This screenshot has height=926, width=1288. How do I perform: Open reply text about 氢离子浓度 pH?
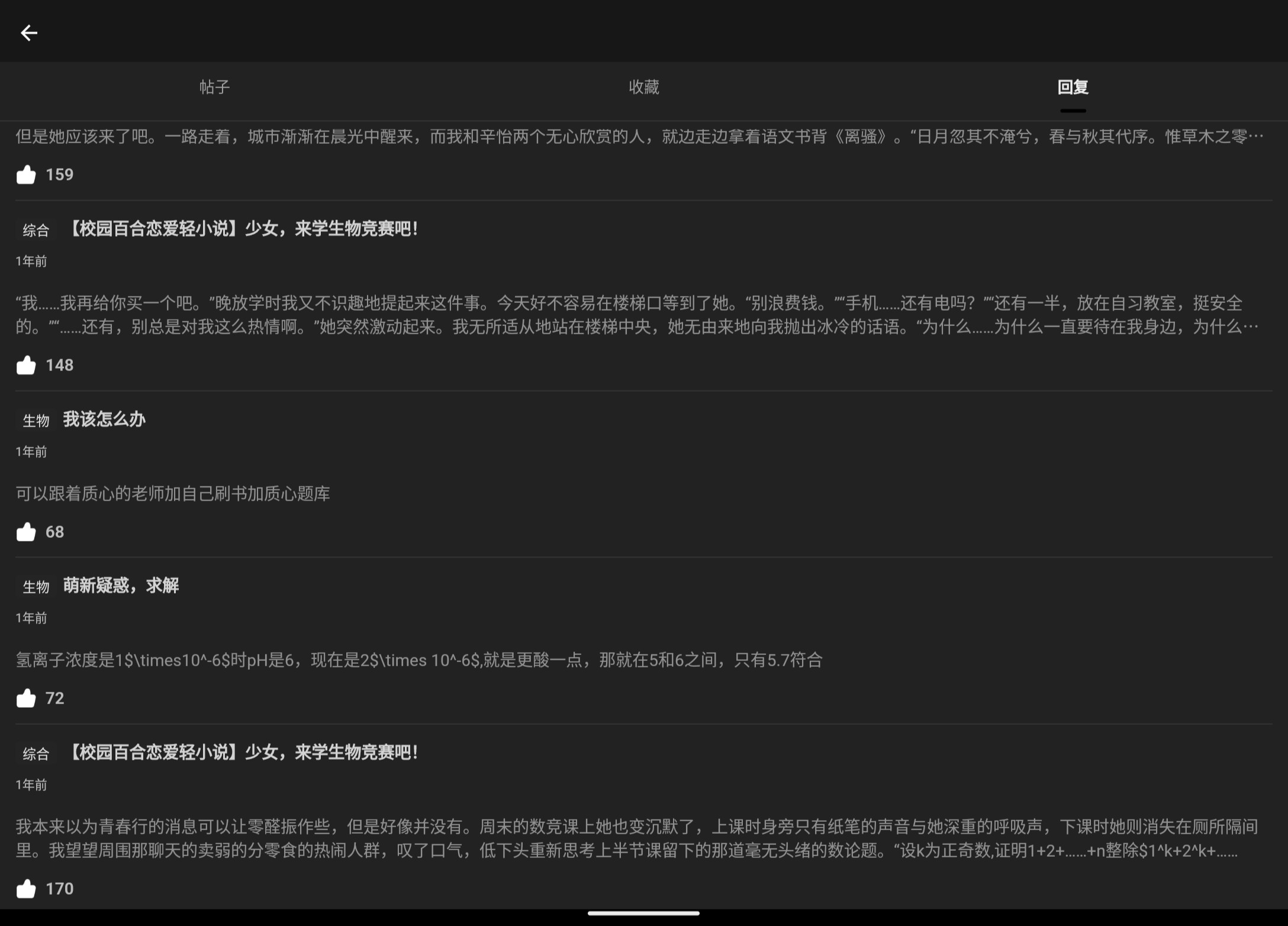pos(418,660)
